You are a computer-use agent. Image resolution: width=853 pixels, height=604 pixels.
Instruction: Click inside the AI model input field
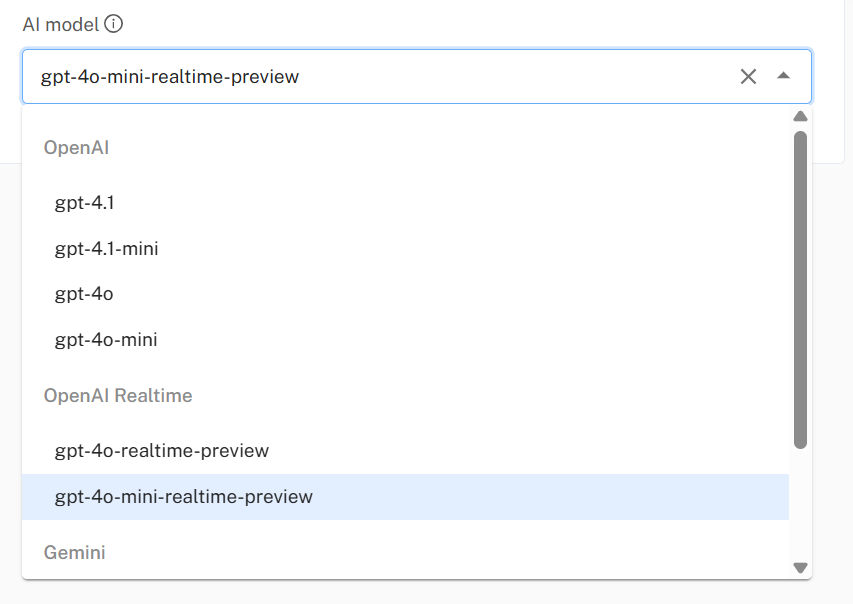(x=380, y=77)
